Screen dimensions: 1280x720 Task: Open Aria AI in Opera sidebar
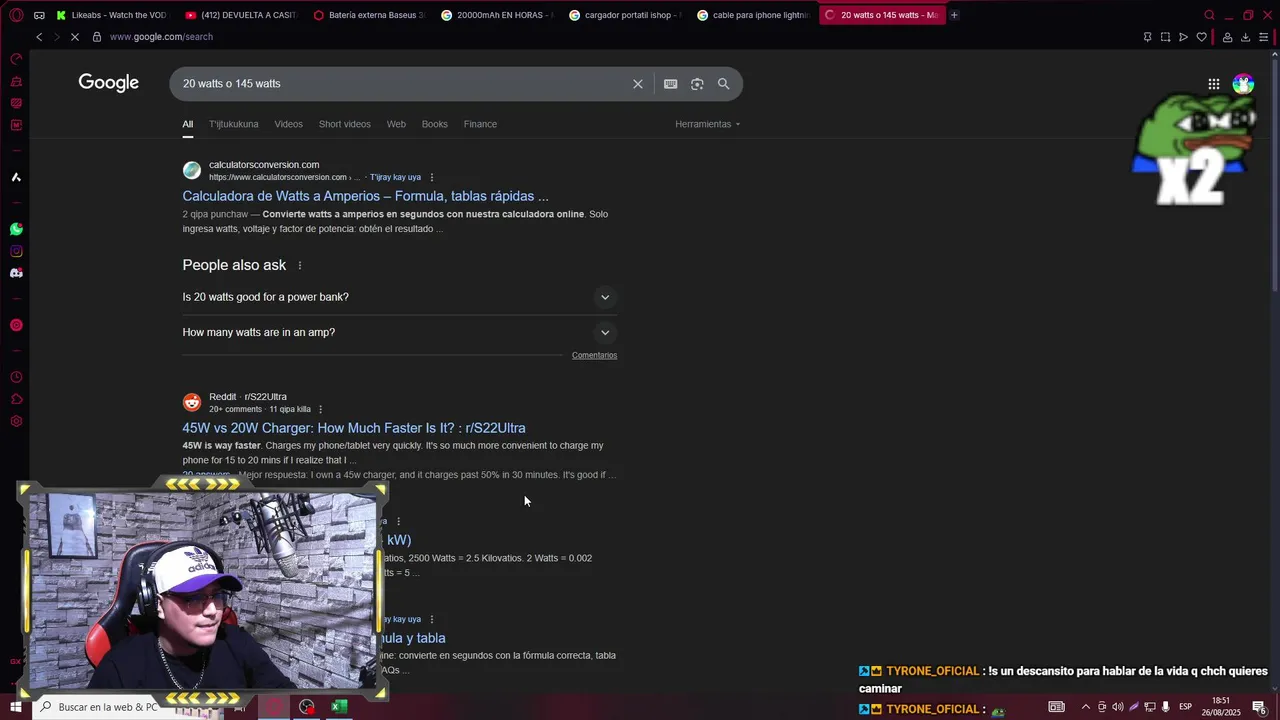(x=16, y=177)
